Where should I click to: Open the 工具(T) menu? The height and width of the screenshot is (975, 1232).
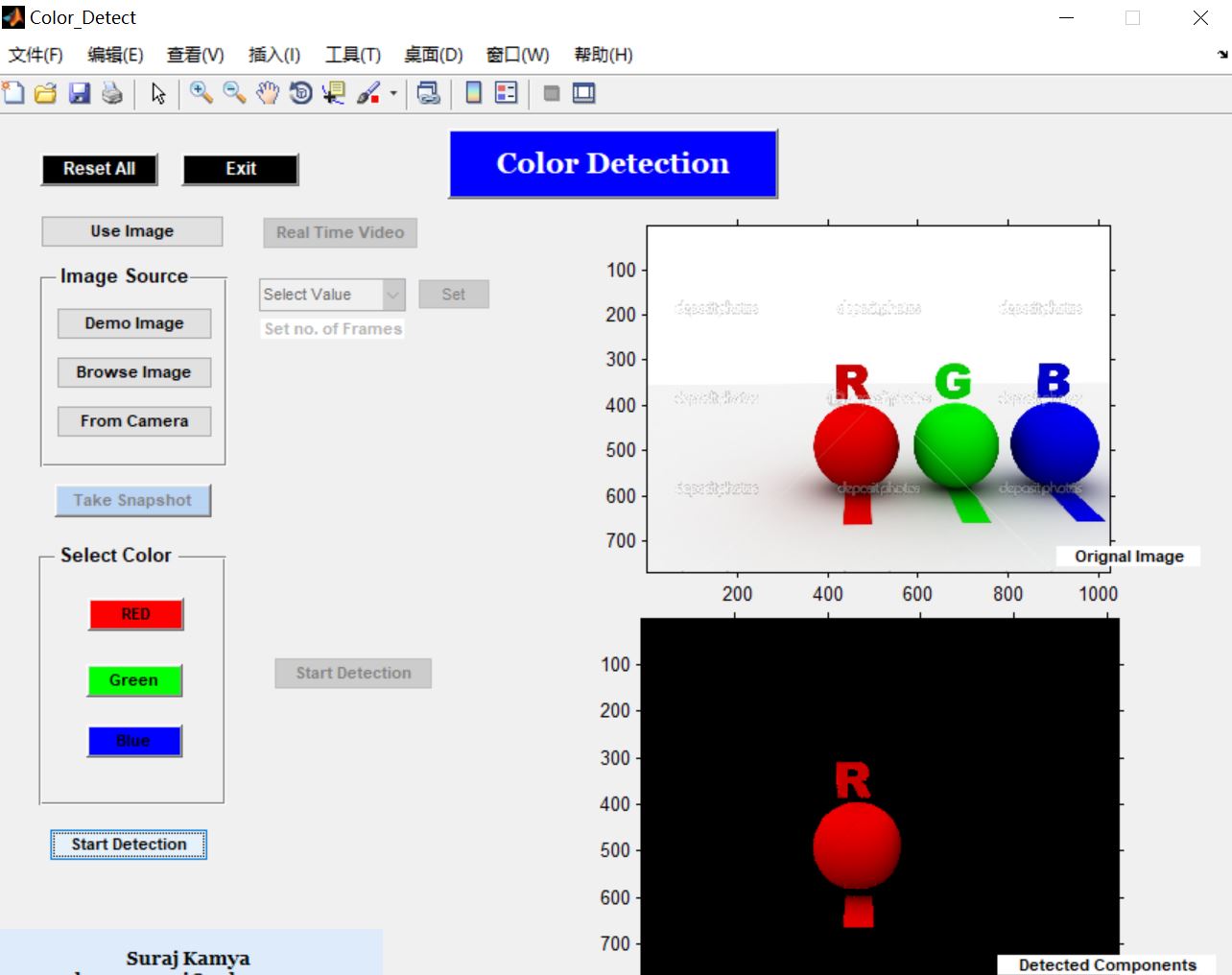[352, 55]
